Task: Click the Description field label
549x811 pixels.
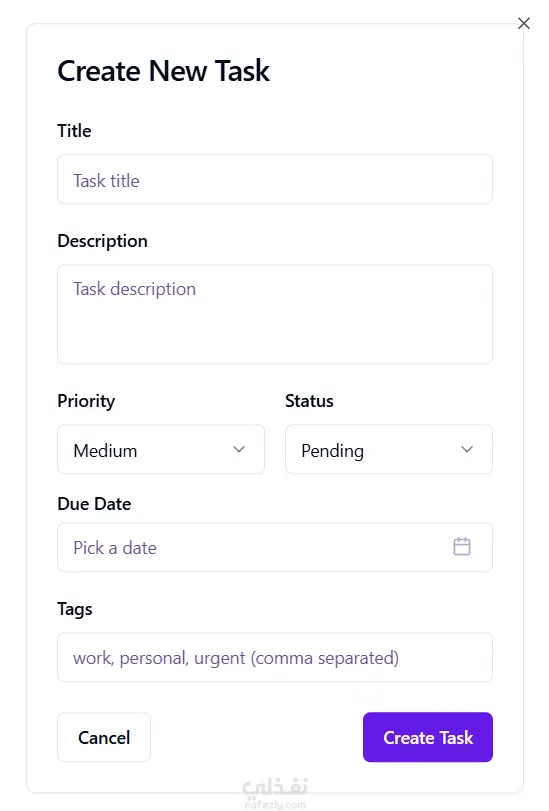Action: click(102, 241)
